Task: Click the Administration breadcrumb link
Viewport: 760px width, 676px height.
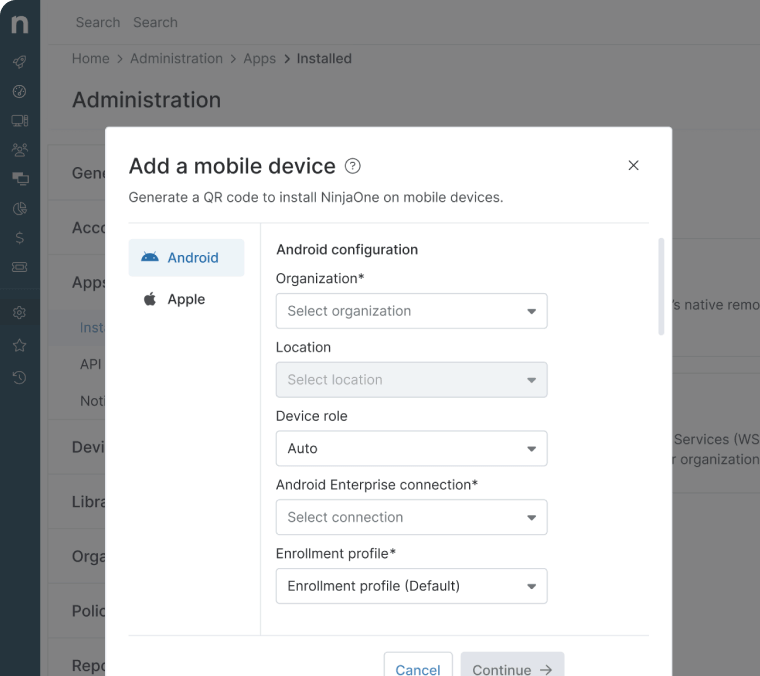Action: [x=176, y=59]
